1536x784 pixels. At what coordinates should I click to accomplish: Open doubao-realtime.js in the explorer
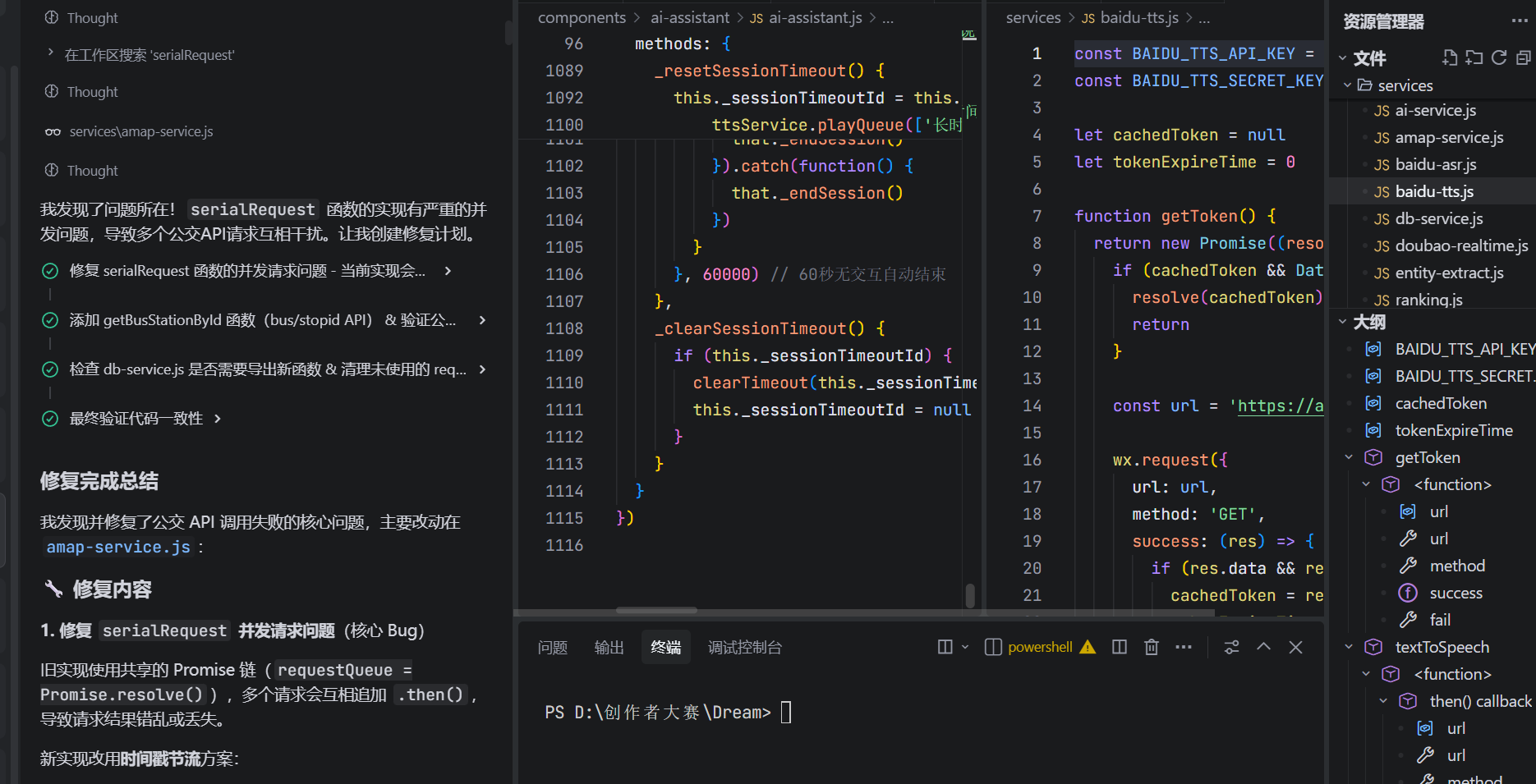(1461, 245)
